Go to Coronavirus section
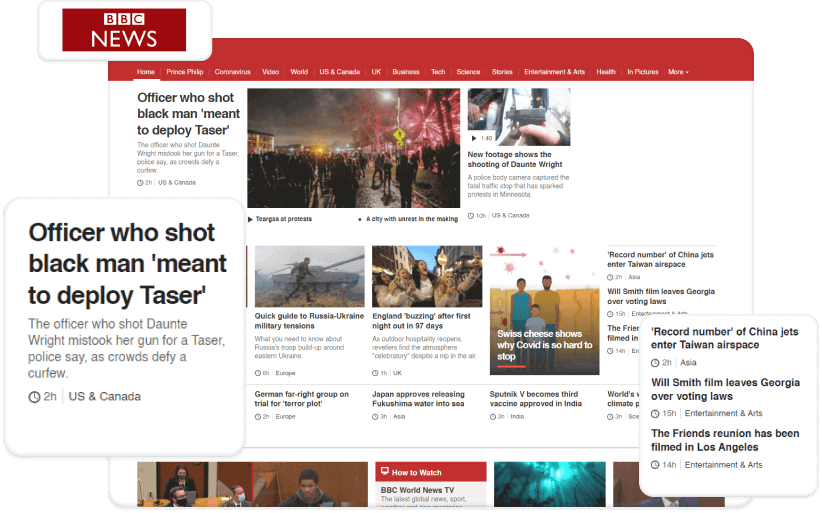Viewport: 822px width, 513px height. [232, 72]
